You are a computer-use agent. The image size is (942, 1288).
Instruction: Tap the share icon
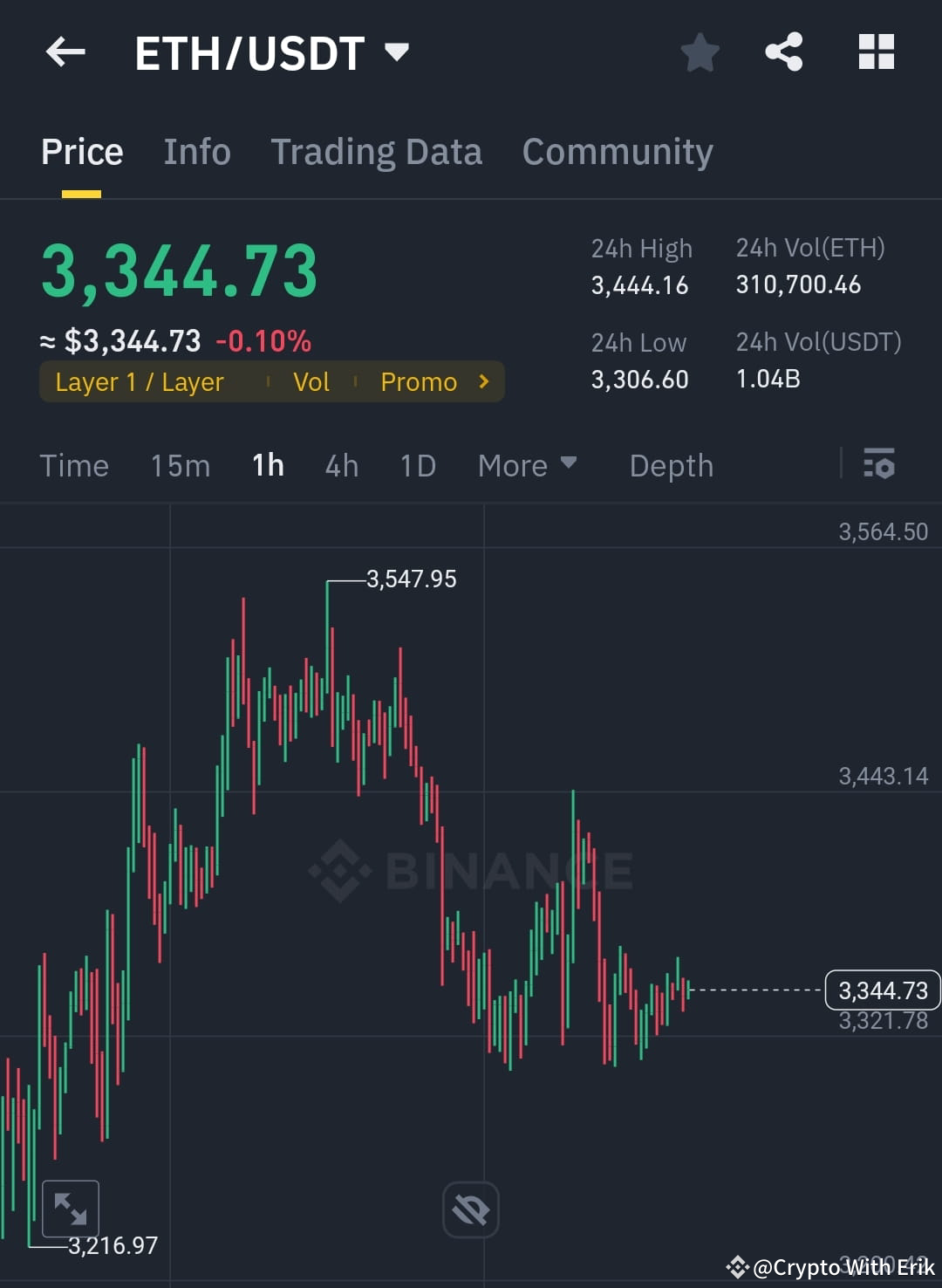783,52
